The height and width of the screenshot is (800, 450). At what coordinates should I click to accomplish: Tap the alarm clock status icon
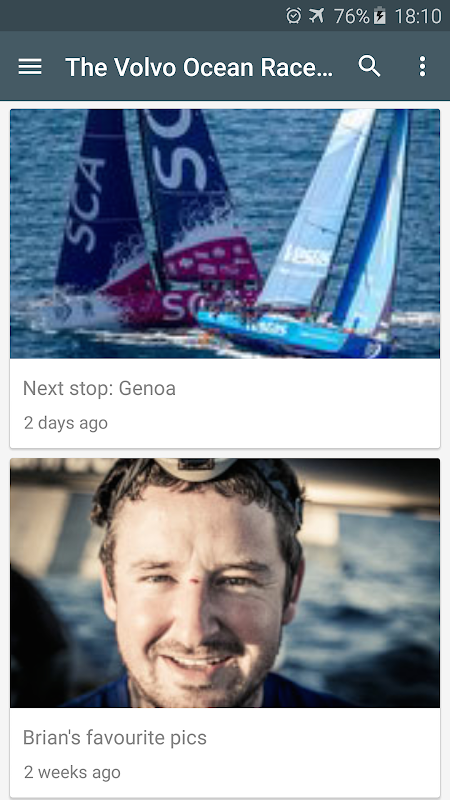click(x=294, y=16)
